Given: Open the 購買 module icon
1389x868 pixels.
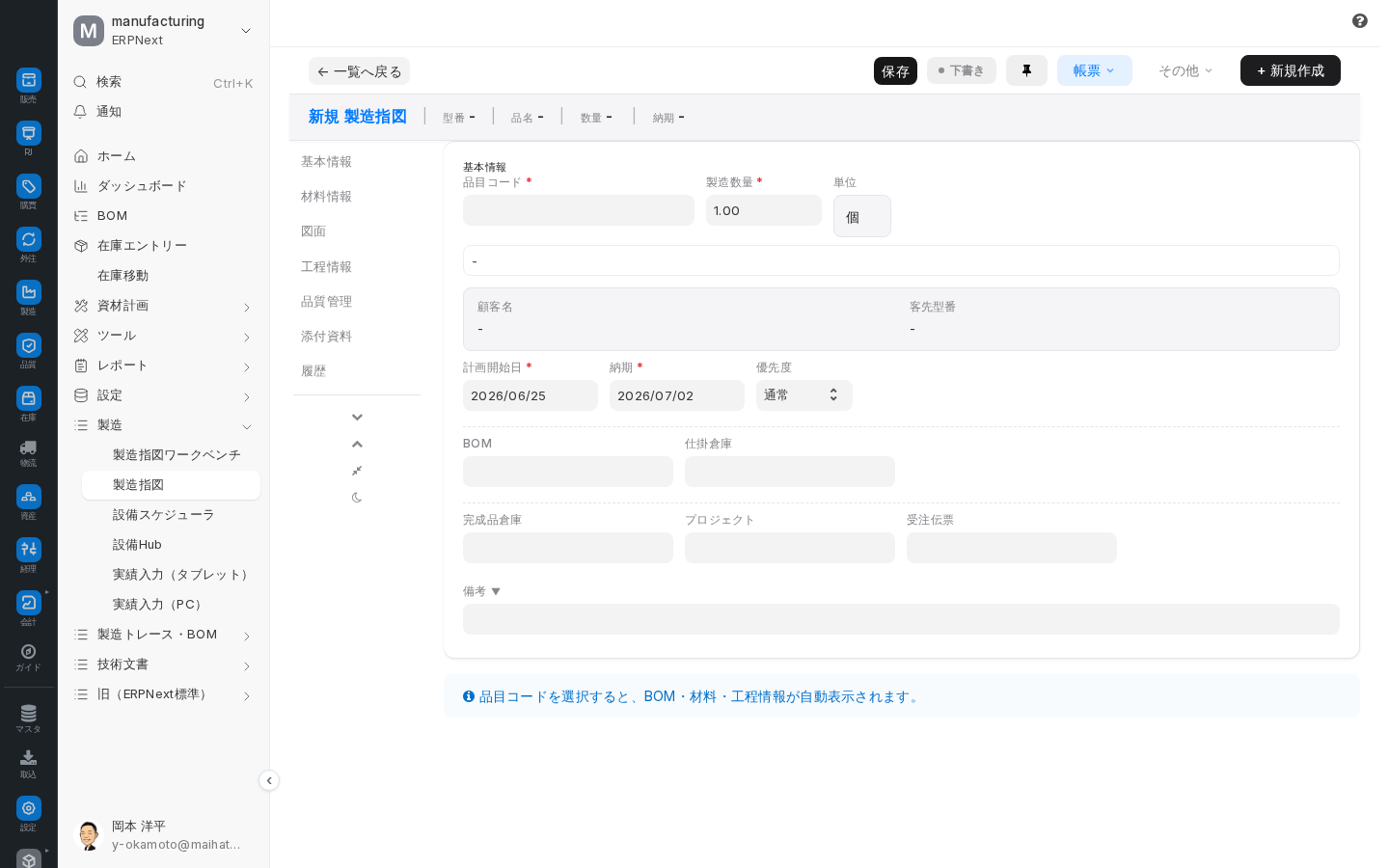Looking at the screenshot, I should 28,186.
